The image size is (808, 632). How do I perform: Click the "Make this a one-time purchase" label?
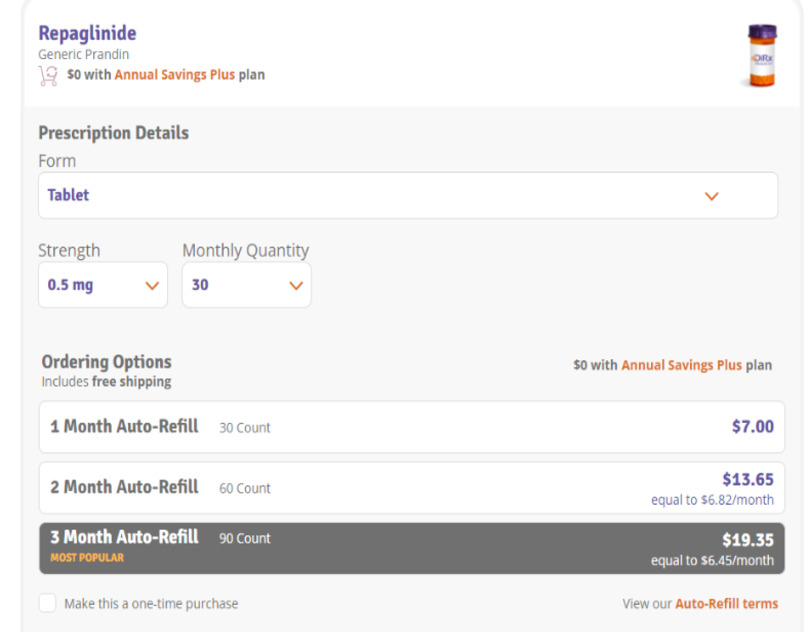tap(151, 604)
